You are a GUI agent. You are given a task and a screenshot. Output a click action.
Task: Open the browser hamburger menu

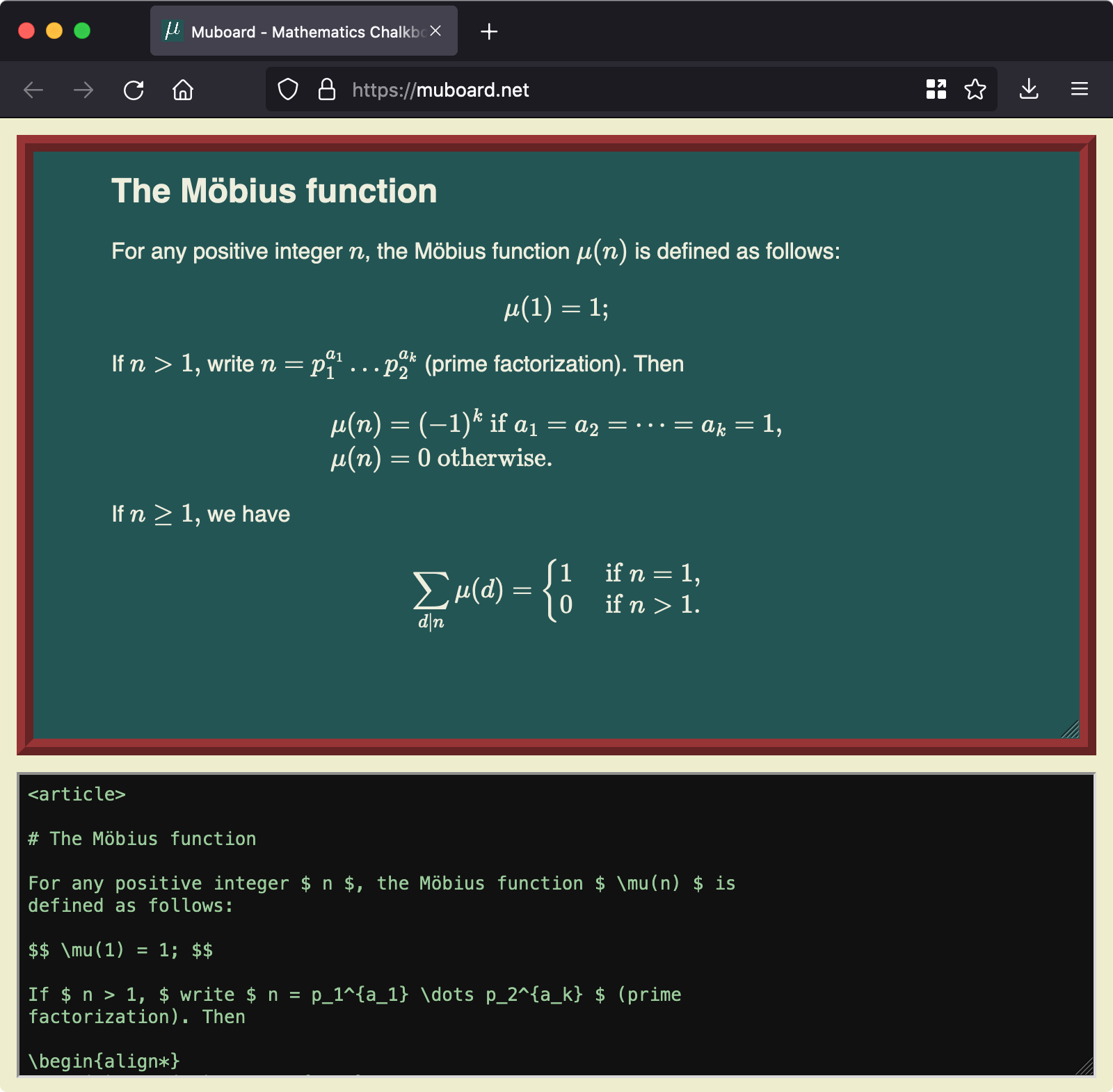pos(1080,89)
